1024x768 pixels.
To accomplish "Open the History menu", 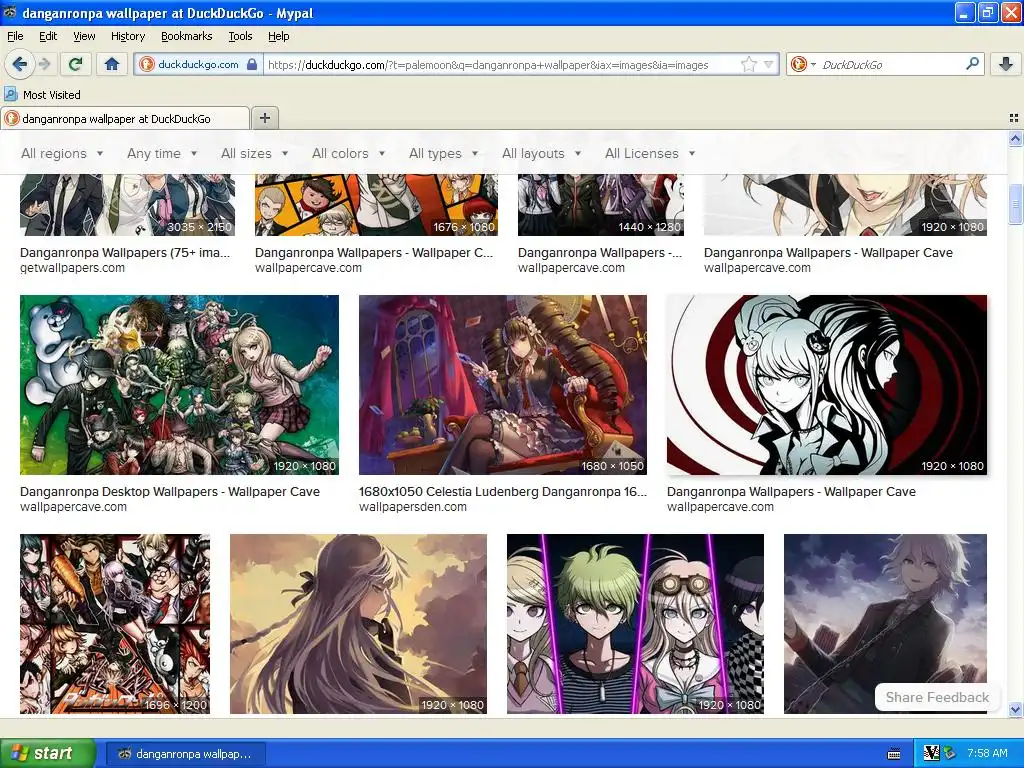I will (x=127, y=37).
